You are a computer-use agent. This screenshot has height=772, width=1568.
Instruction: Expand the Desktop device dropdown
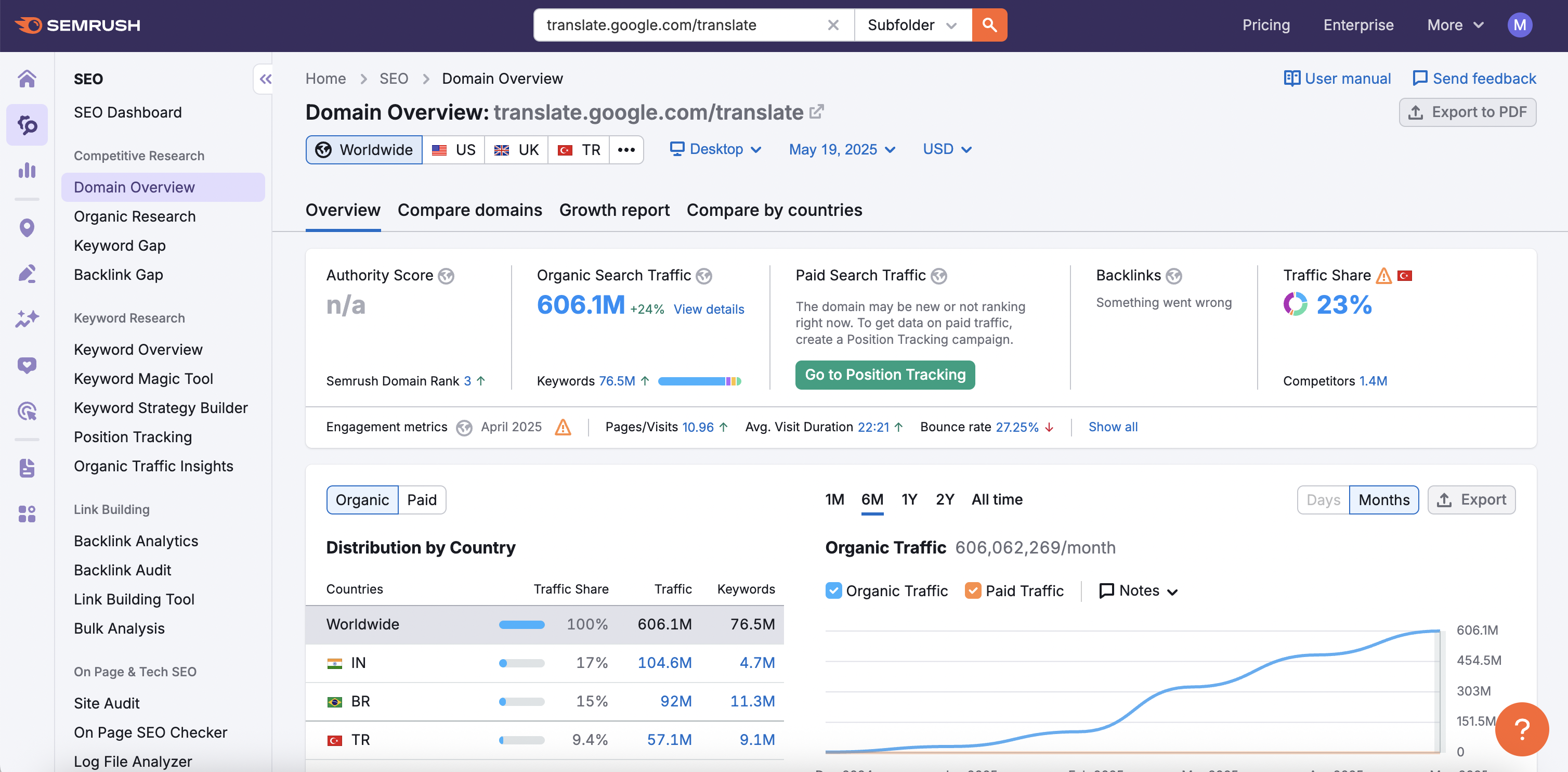coord(716,149)
